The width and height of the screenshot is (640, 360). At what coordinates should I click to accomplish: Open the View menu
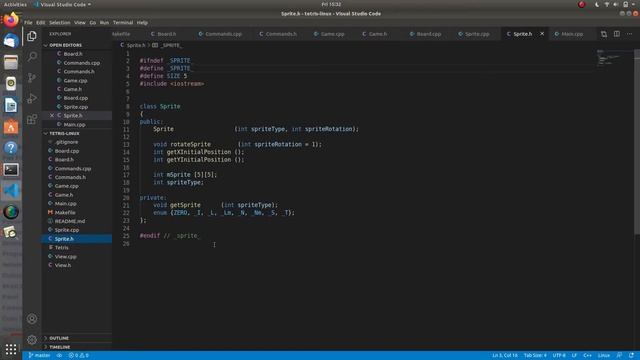pyautogui.click(x=80, y=22)
